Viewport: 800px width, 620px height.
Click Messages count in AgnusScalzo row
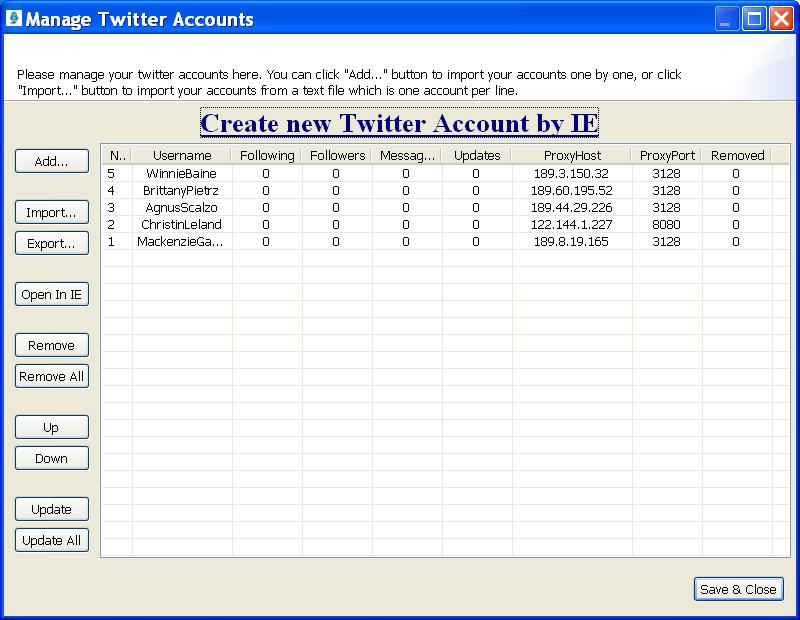tap(406, 208)
